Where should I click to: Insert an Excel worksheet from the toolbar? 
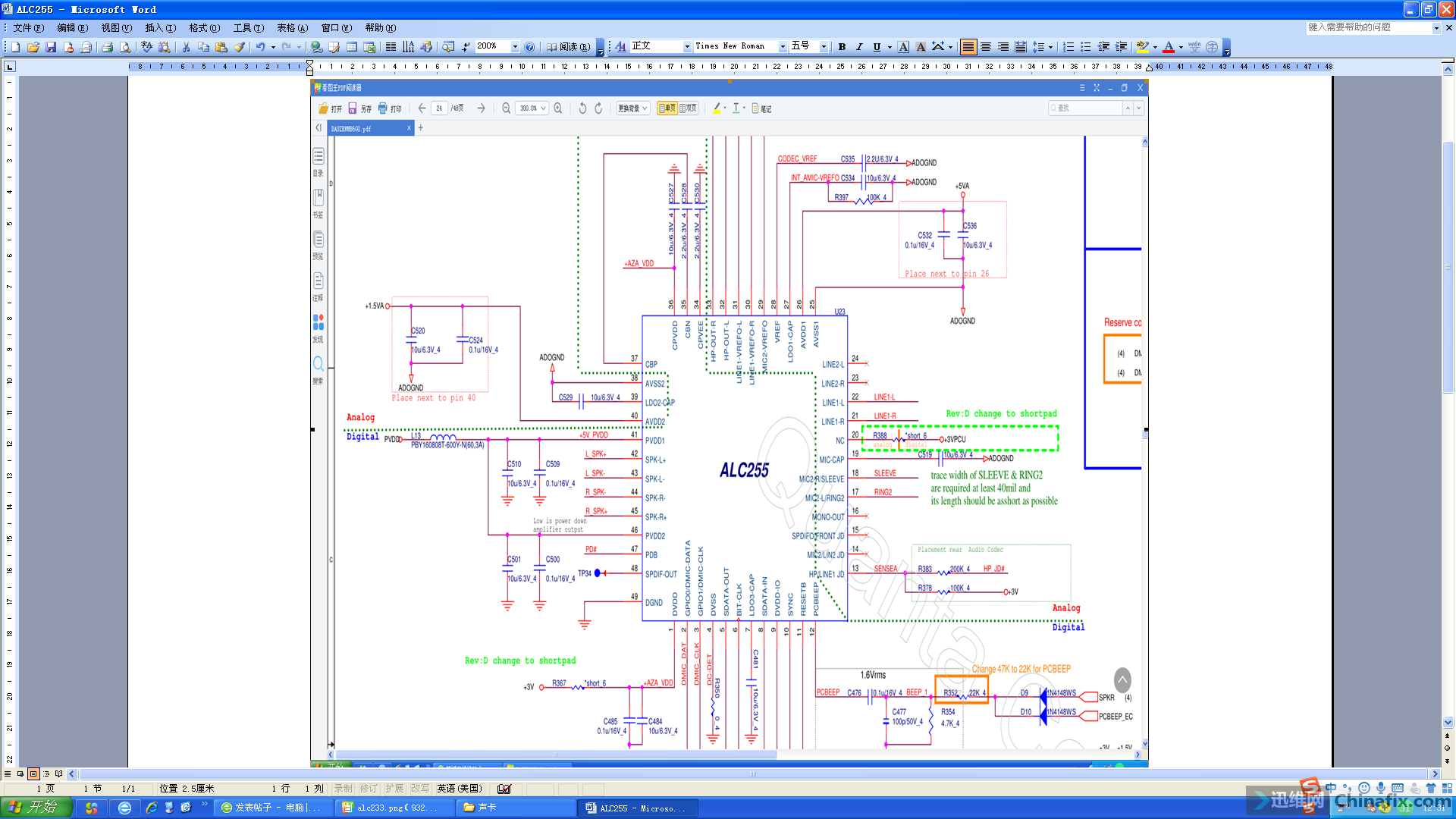369,47
